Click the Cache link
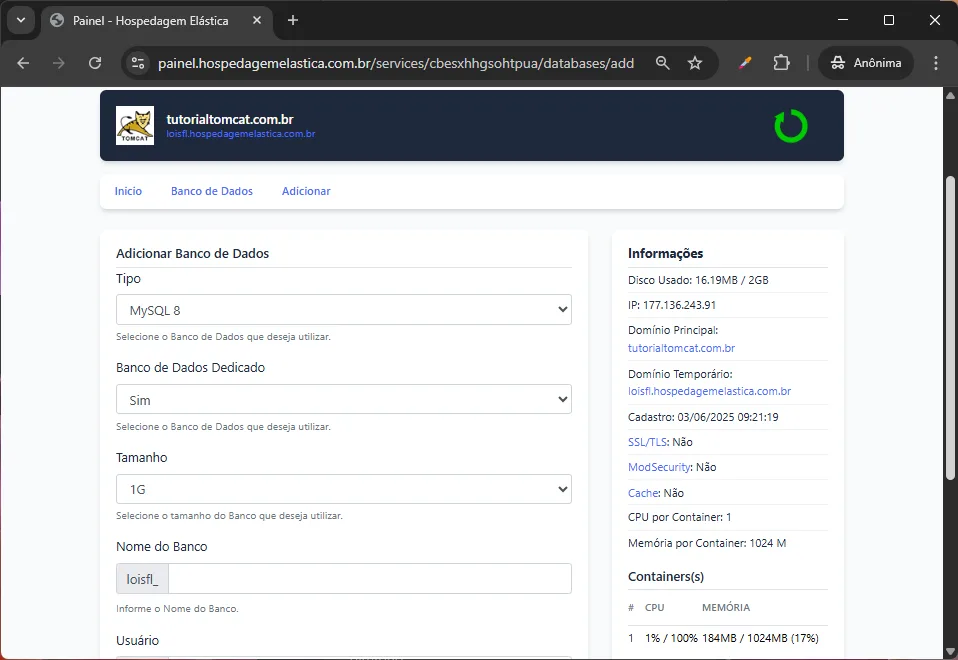Image resolution: width=958 pixels, height=660 pixels. point(643,493)
